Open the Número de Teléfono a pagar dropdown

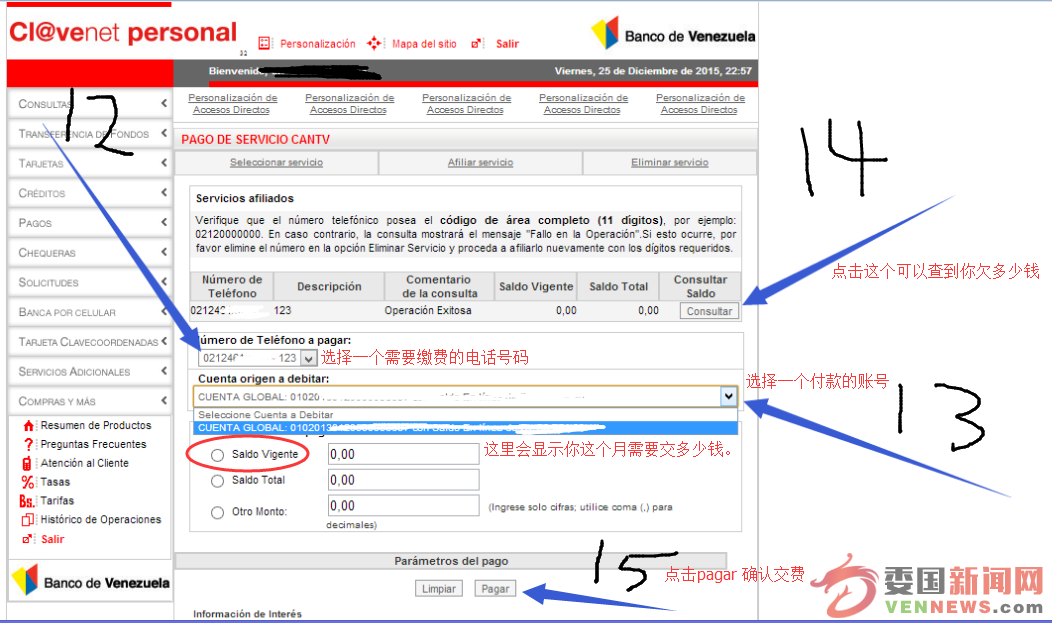(x=308, y=358)
